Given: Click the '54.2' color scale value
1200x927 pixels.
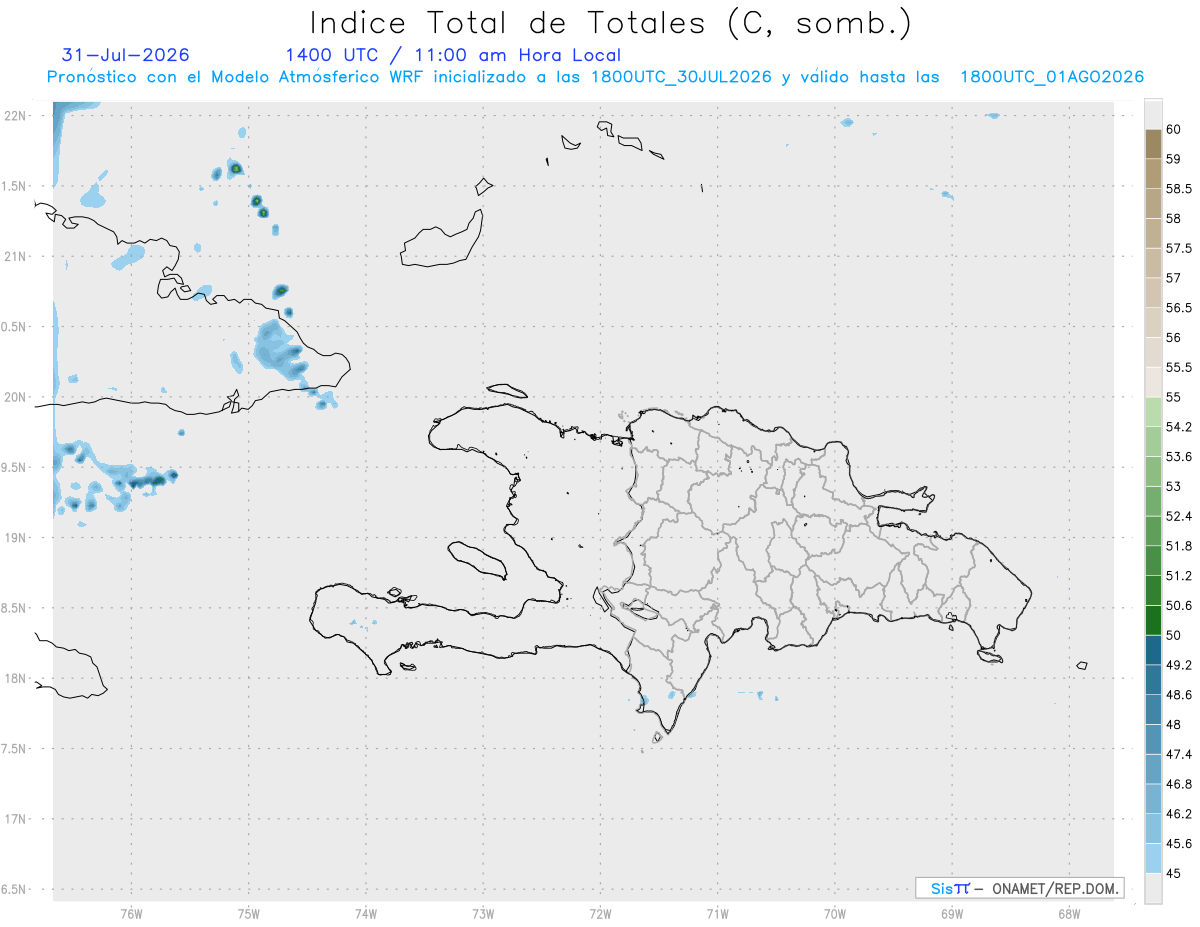Looking at the screenshot, I should 1179,427.
